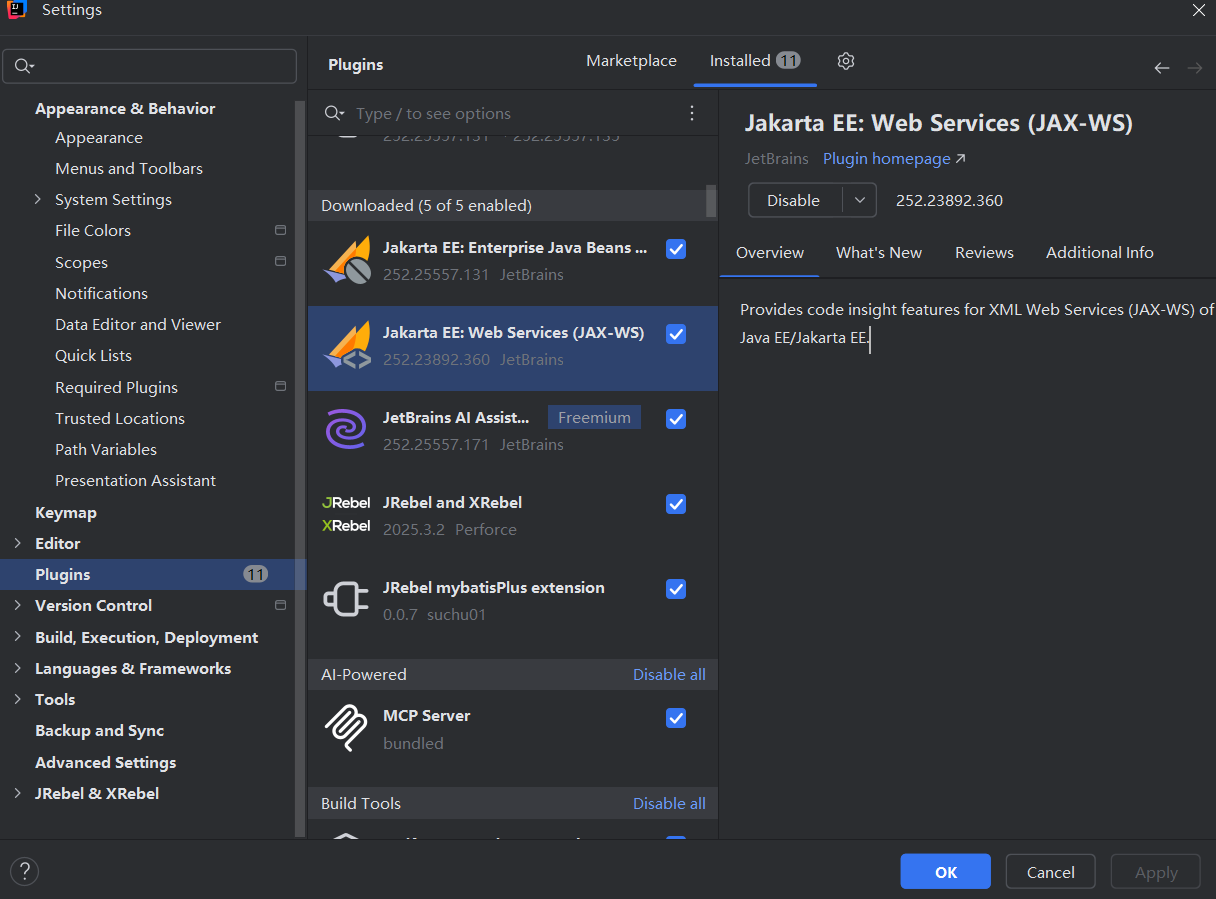
Task: Select Trusted Locations item
Action: point(120,418)
